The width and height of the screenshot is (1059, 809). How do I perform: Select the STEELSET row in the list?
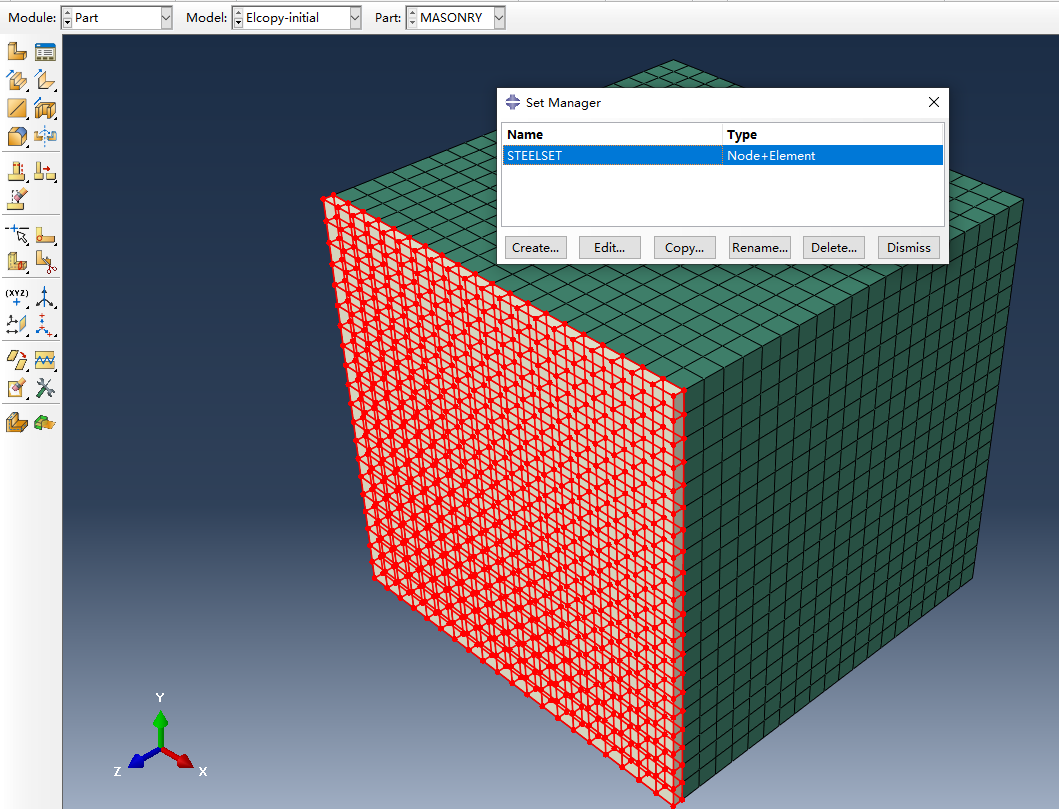723,155
